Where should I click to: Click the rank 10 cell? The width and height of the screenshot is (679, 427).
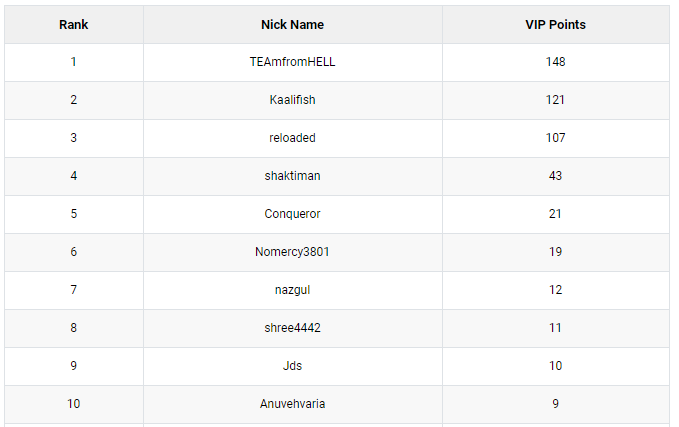point(74,404)
